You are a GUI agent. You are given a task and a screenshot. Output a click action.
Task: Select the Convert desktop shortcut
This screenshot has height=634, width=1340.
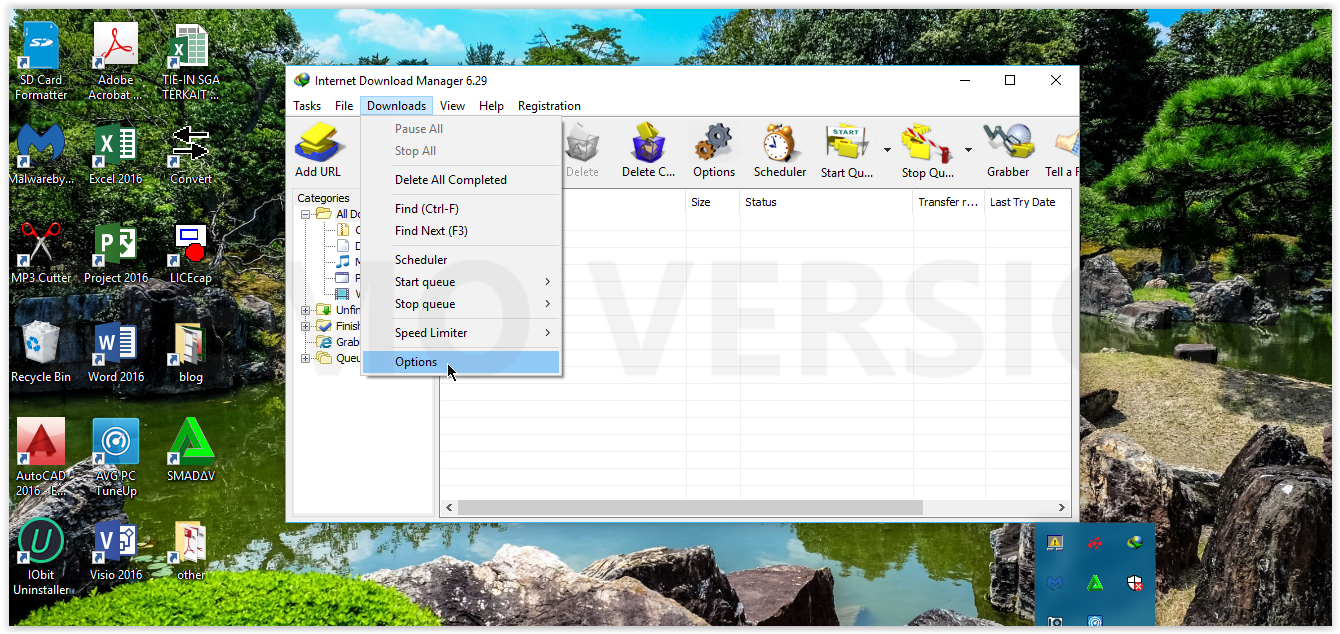pyautogui.click(x=191, y=154)
